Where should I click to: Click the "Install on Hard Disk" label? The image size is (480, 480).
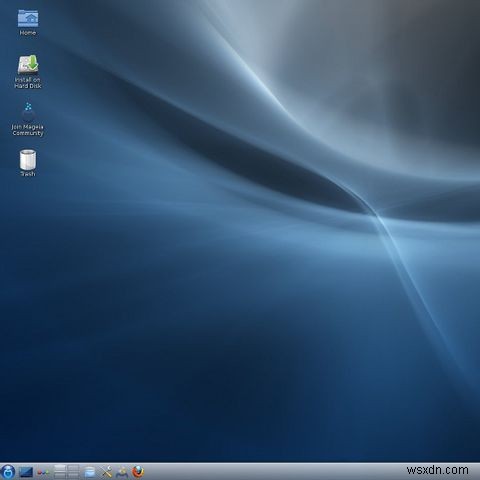tap(28, 83)
